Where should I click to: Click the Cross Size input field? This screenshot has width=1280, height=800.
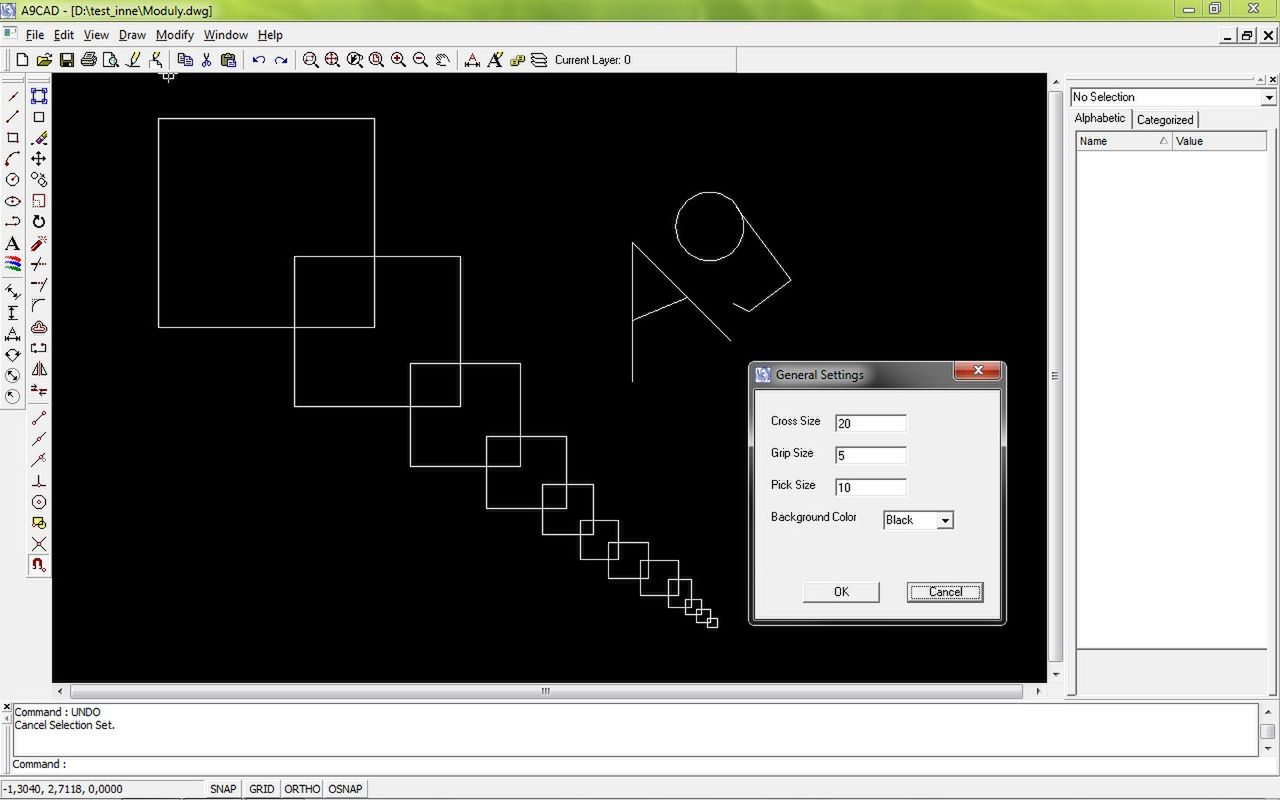(x=871, y=423)
